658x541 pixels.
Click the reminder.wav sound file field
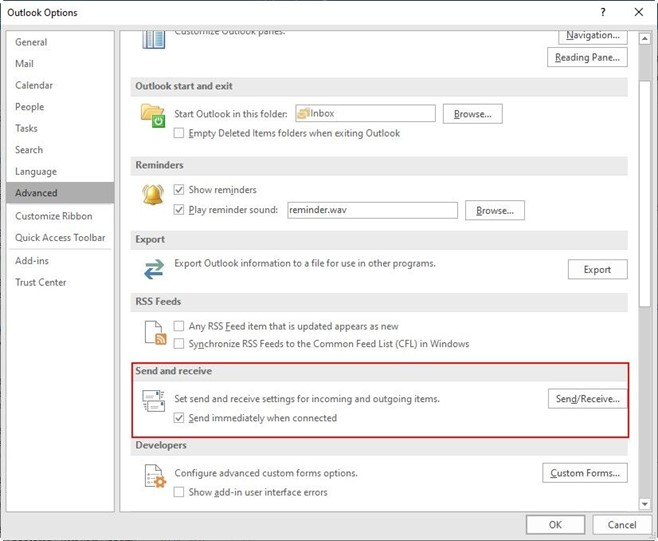point(372,210)
